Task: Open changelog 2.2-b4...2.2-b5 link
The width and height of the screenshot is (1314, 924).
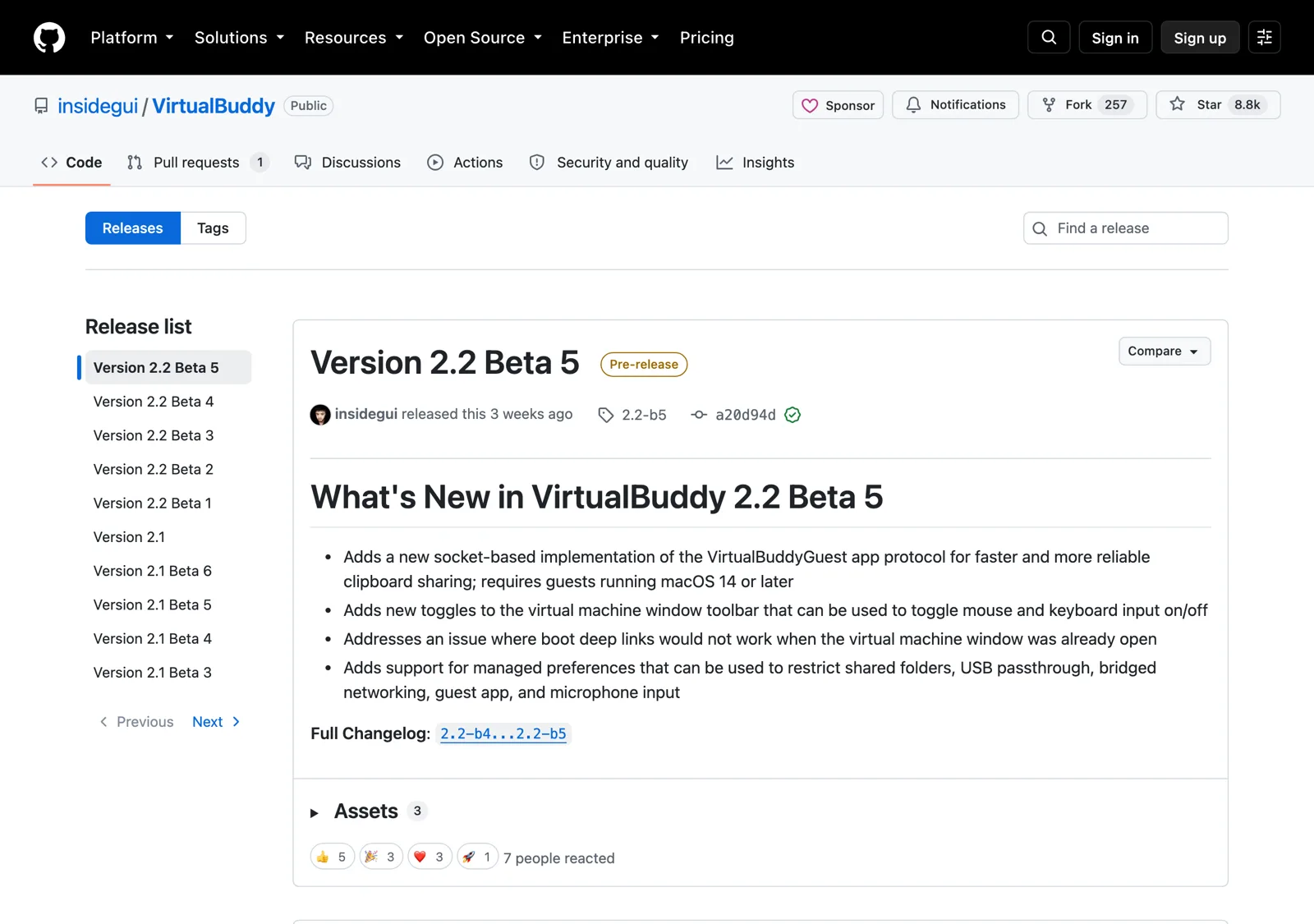Action: coord(503,733)
